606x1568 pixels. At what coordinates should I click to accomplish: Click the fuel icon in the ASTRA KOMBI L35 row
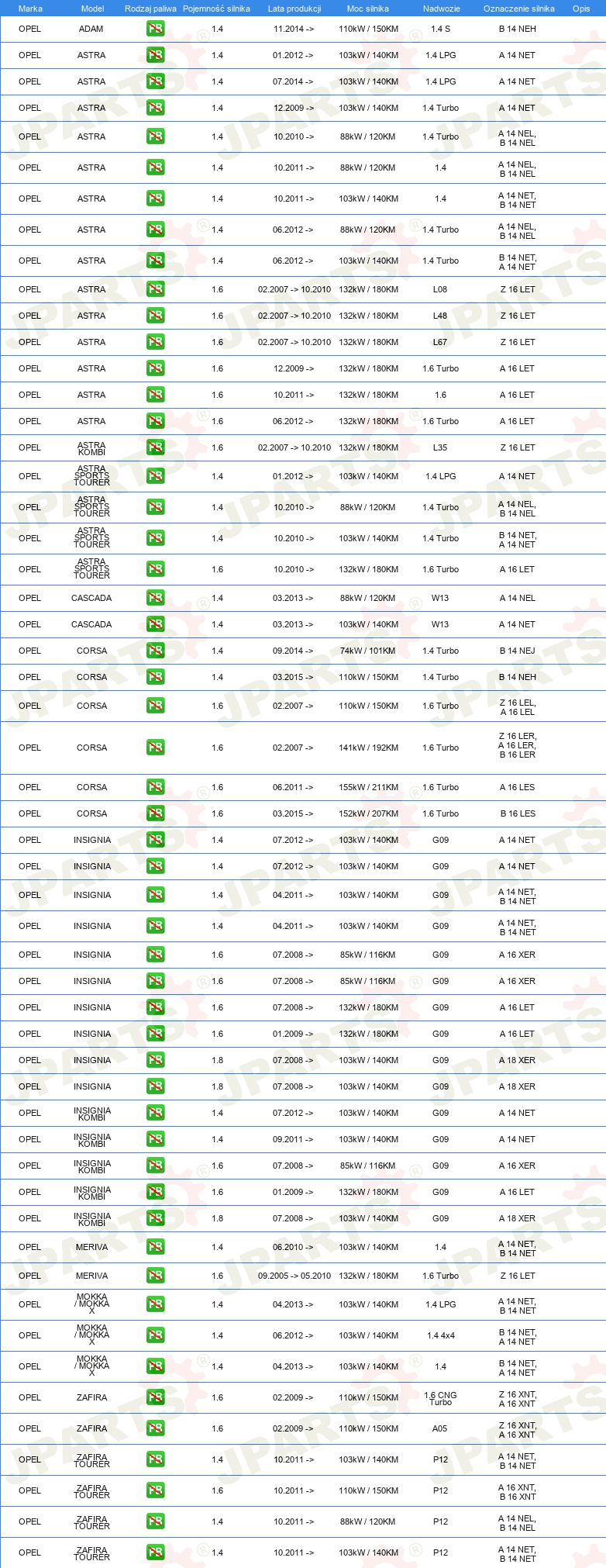click(155, 447)
